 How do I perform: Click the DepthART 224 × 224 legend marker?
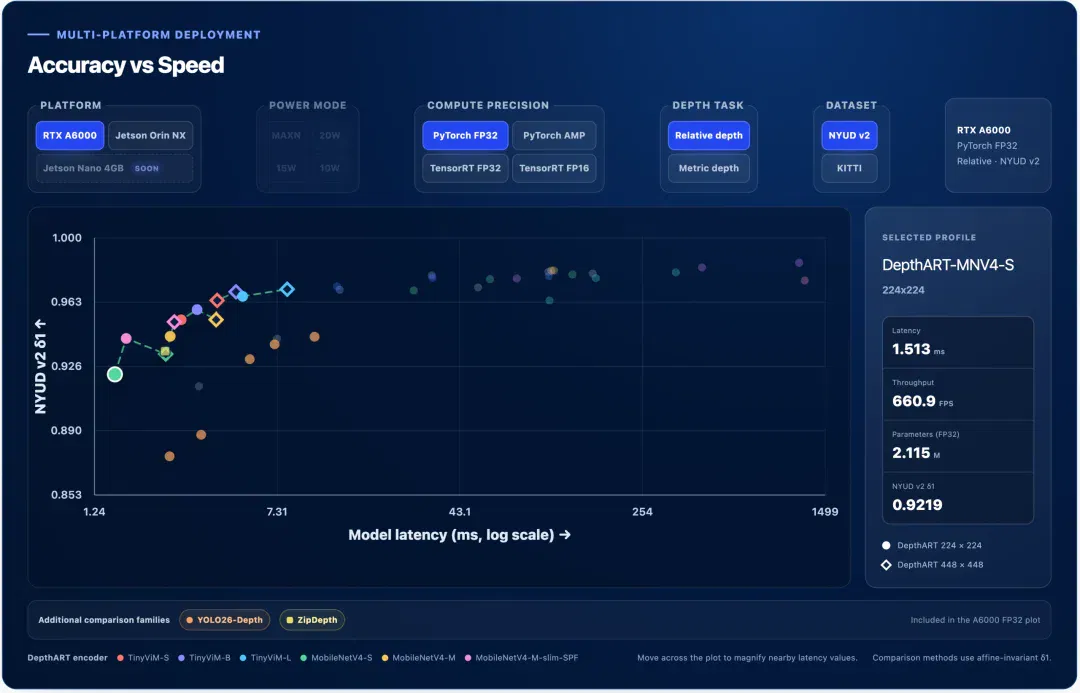886,546
